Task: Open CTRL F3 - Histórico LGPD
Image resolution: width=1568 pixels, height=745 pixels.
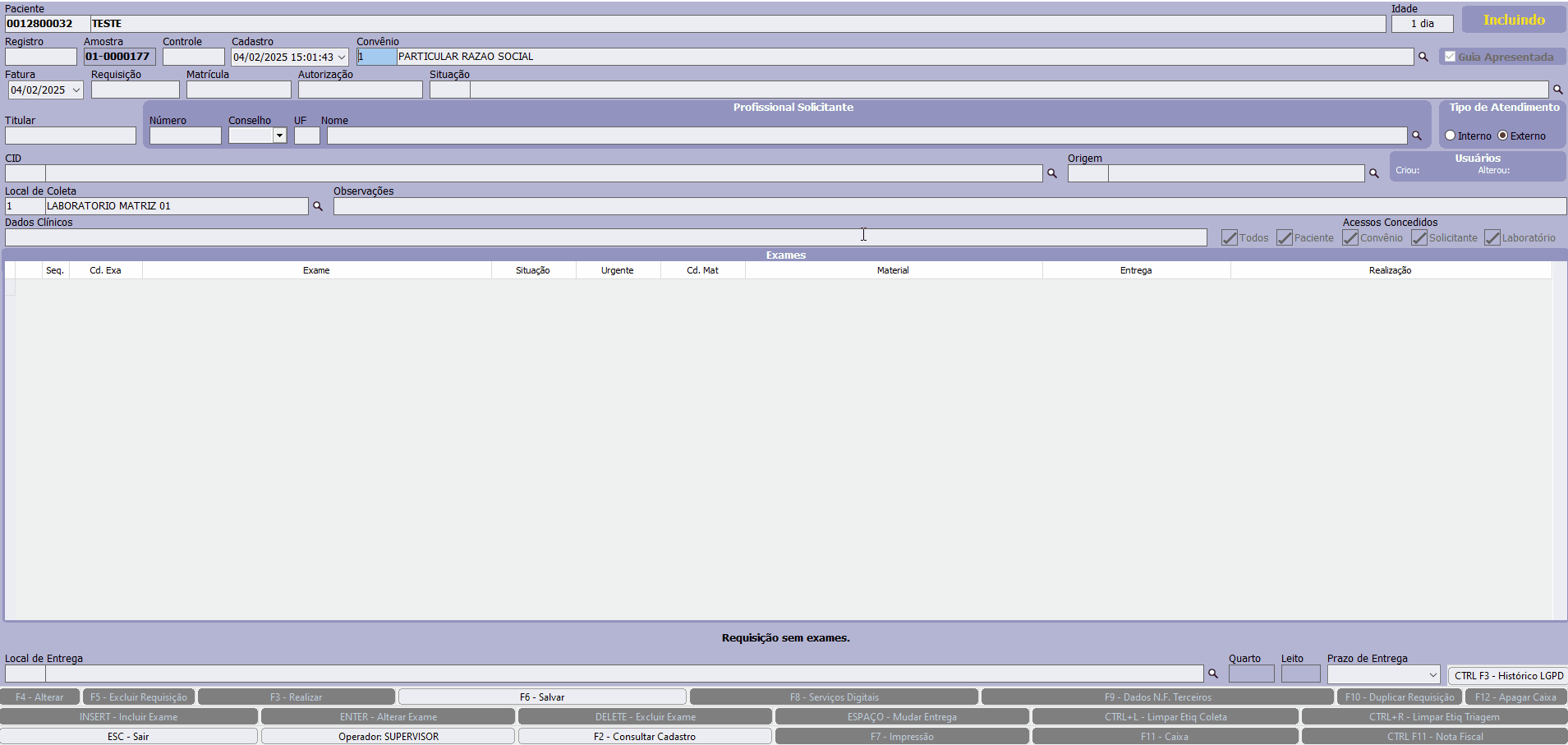Action: pos(1508,675)
